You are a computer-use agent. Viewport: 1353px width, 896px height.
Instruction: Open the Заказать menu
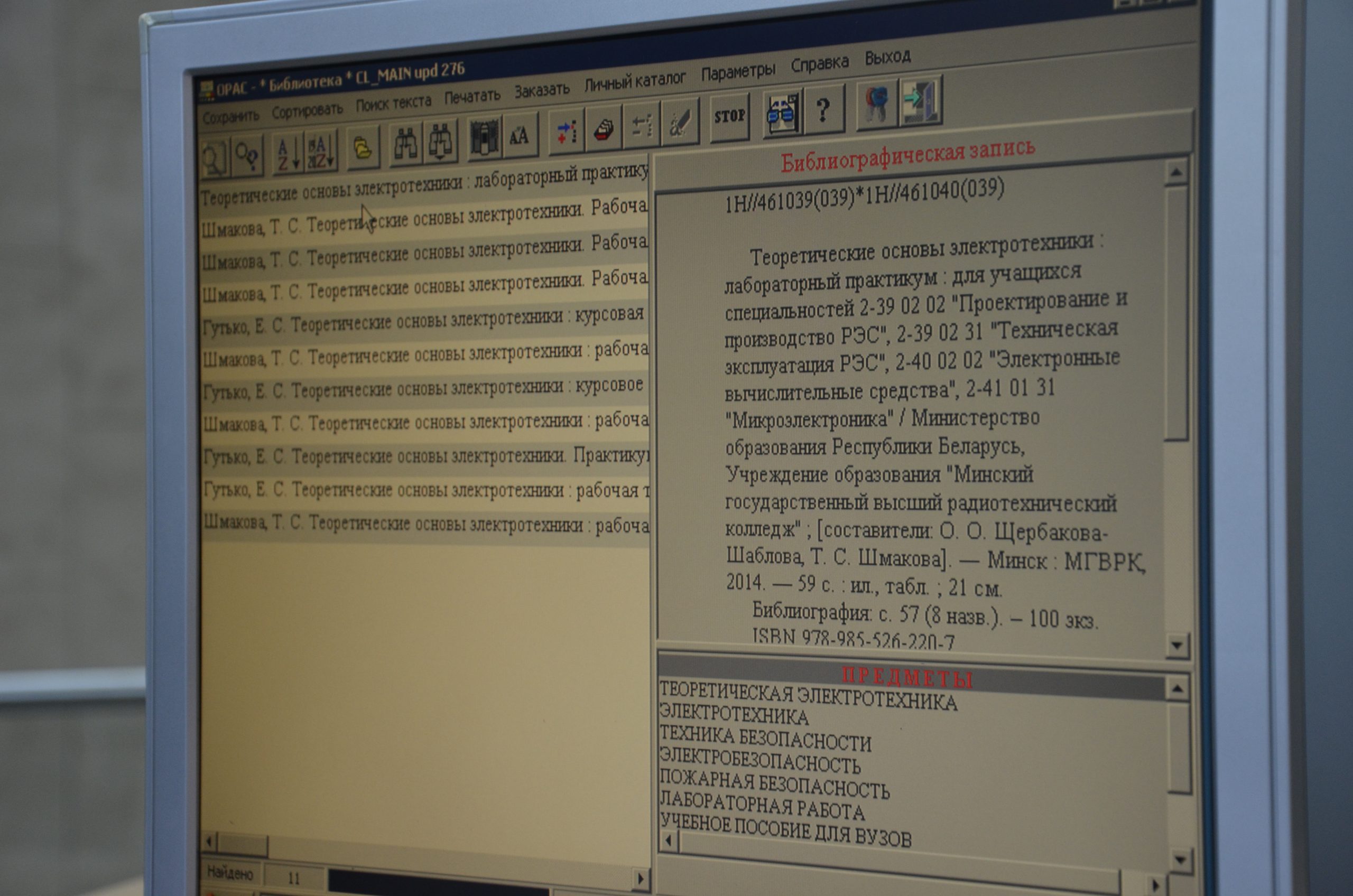(x=542, y=90)
